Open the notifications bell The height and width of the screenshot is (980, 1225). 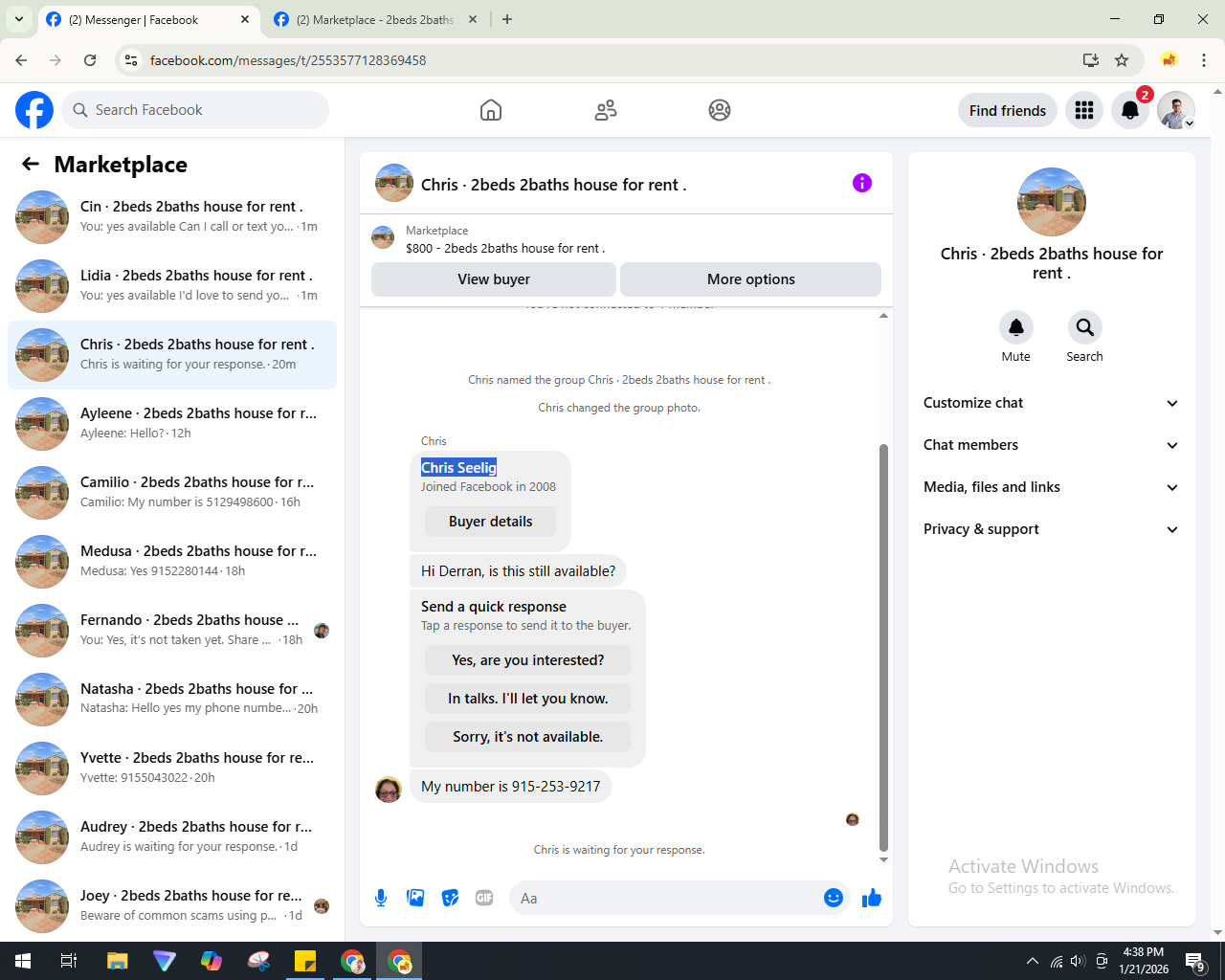coord(1130,110)
